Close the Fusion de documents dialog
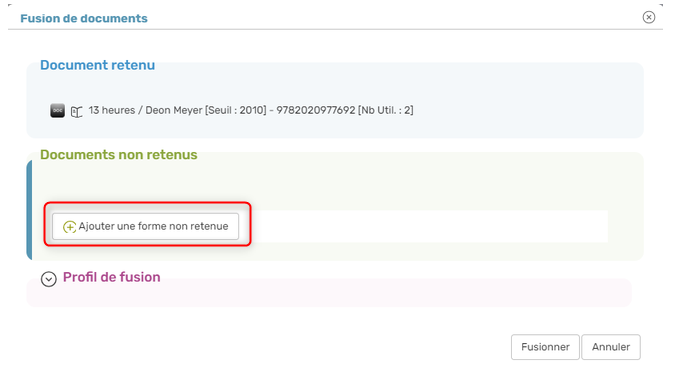697x368 pixels. 649,17
